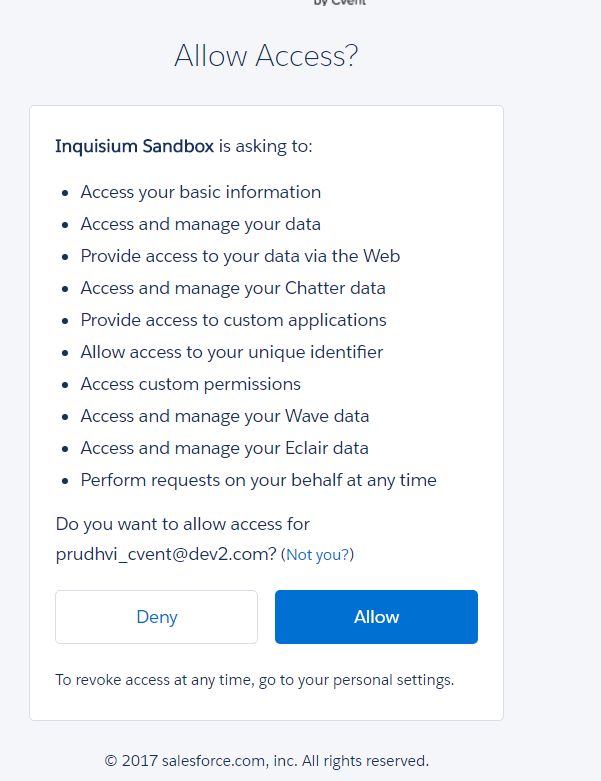The image size is (601, 781).
Task: Click the Wave data permission line
Action: 224,416
